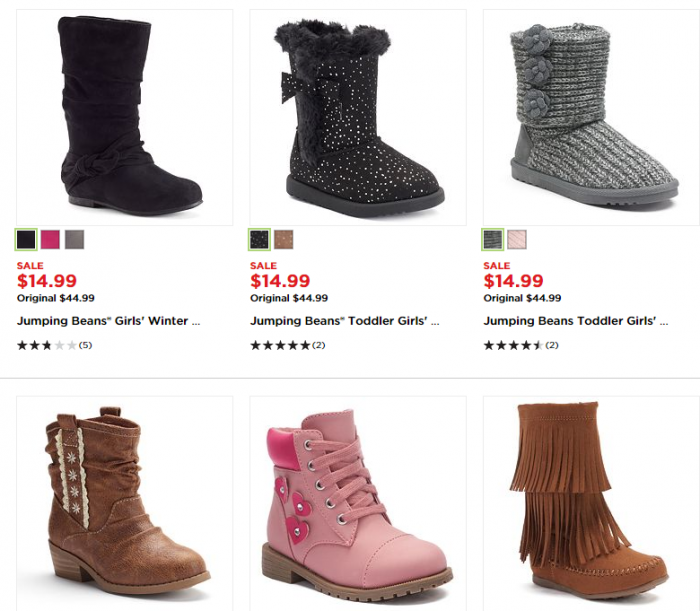The height and width of the screenshot is (611, 700).
Task: Select the hot pink swatch for Girls' Winter boots
Action: click(x=50, y=240)
